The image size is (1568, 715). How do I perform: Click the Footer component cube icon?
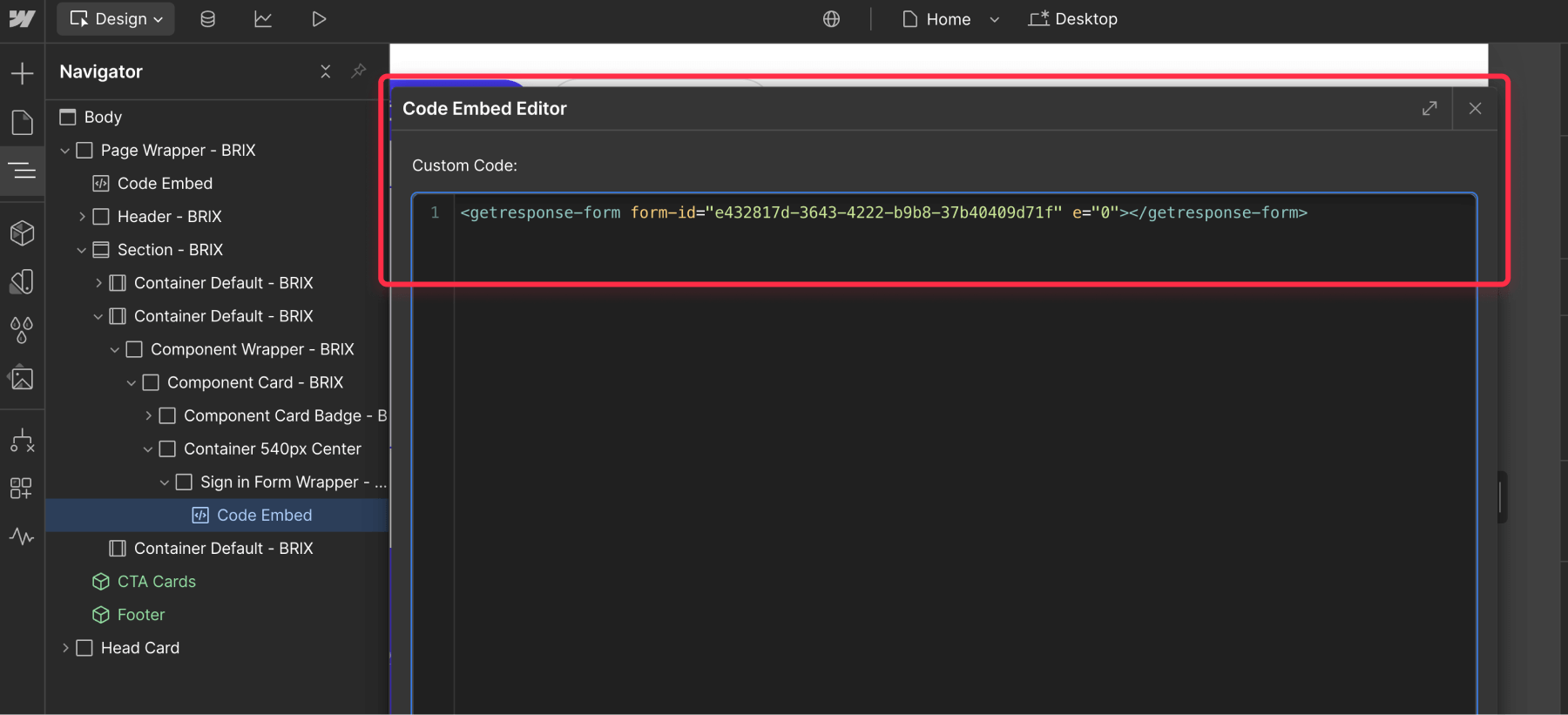(101, 614)
